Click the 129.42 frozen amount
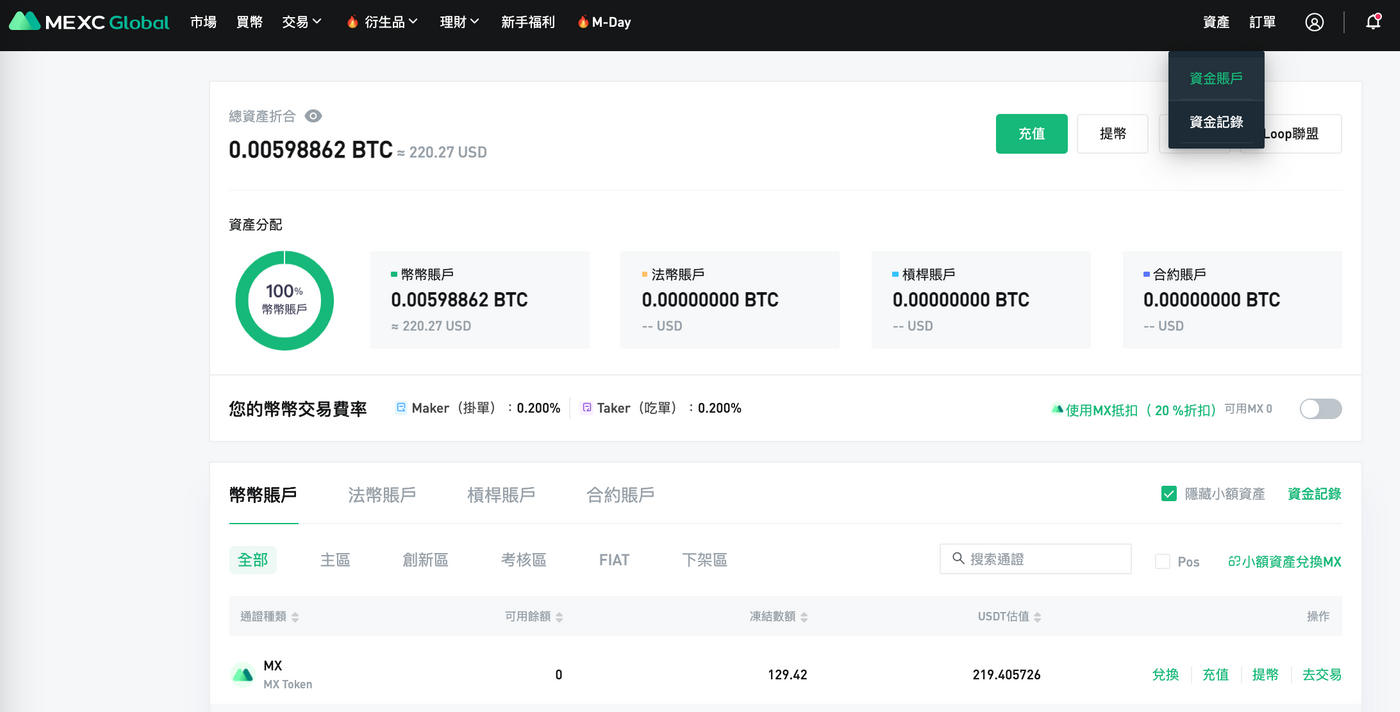The image size is (1400, 712). [787, 675]
